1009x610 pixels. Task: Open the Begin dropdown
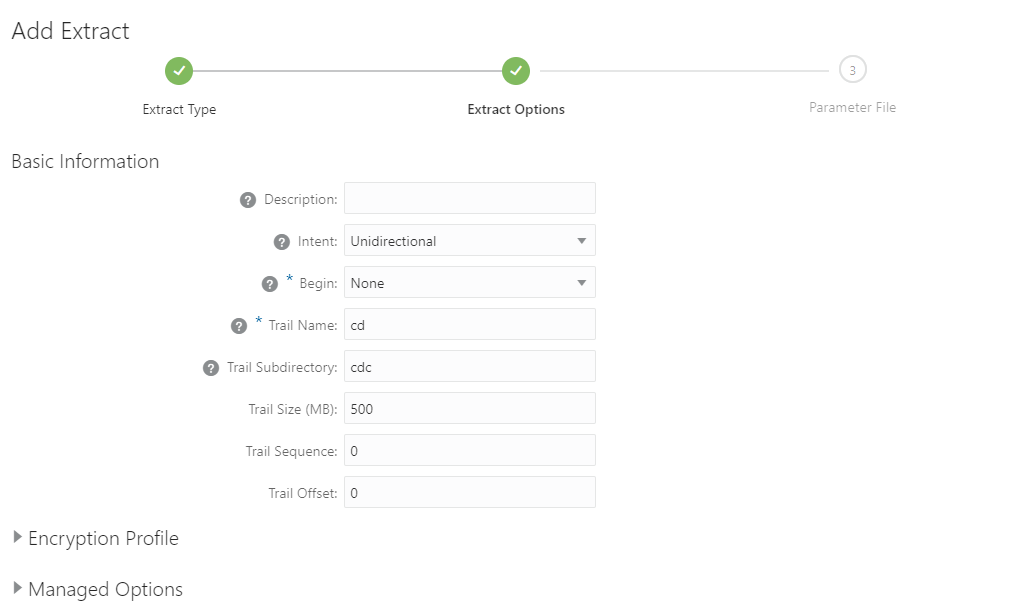(x=470, y=283)
